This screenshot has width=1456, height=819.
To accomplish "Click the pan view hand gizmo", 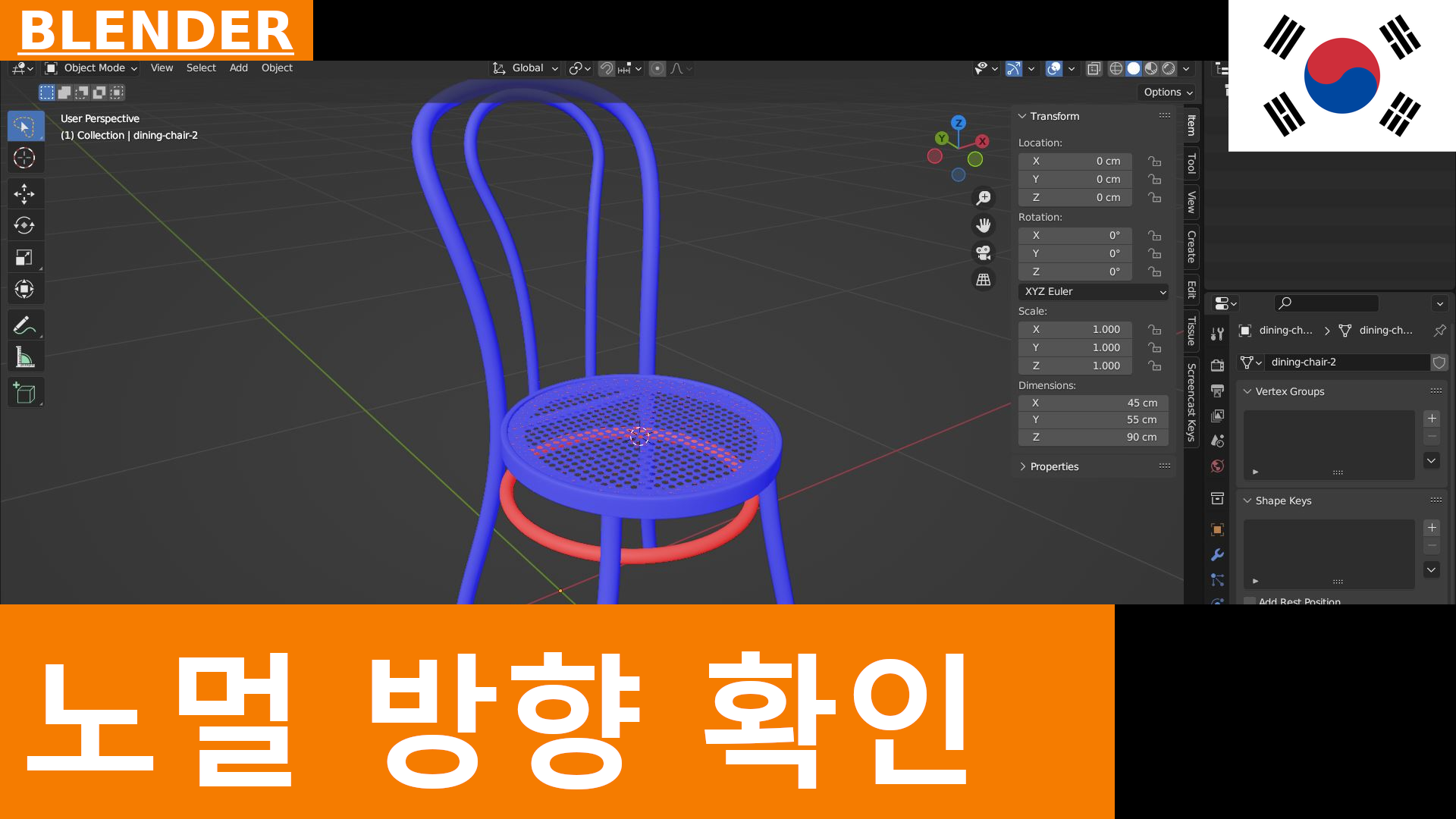I will [984, 225].
